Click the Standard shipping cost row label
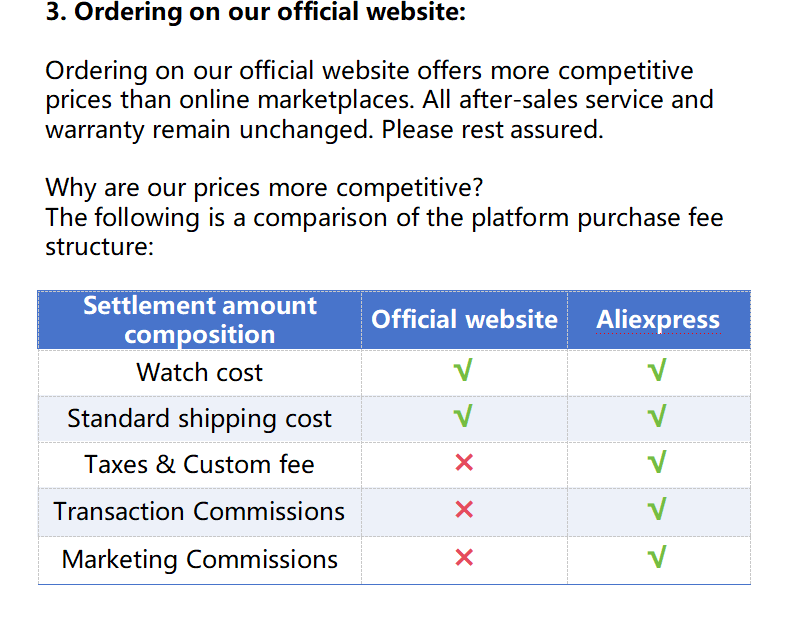Viewport: 788px width, 621px height. [199, 418]
